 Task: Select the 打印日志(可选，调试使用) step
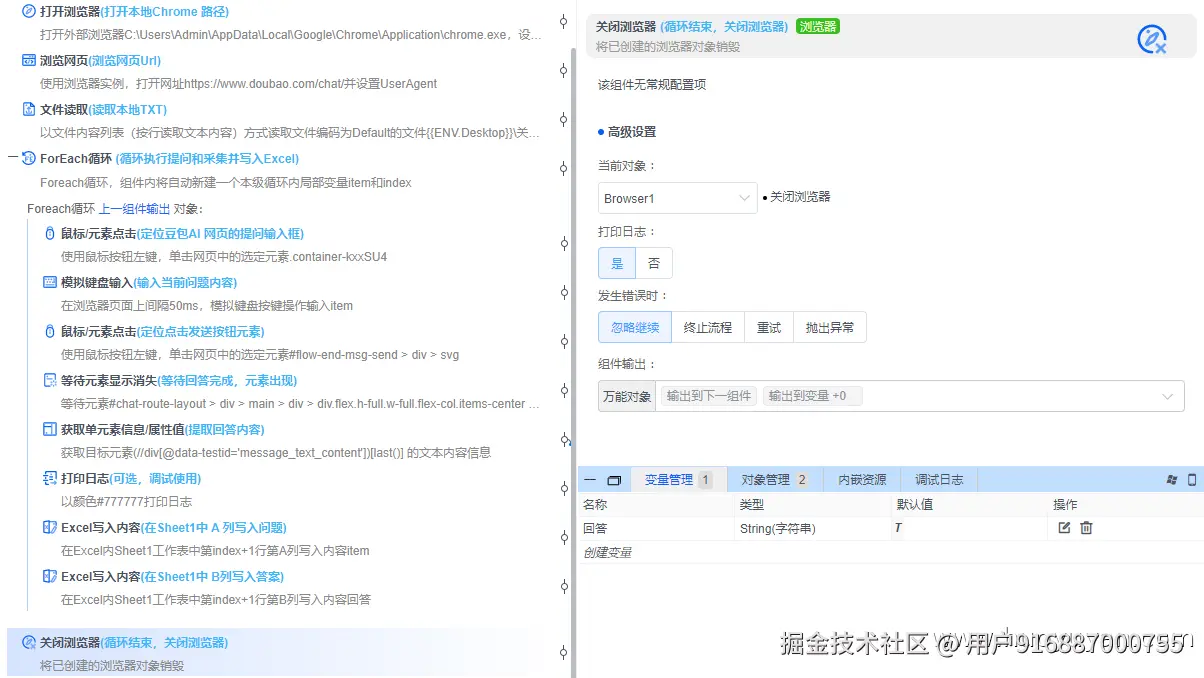tap(131, 478)
